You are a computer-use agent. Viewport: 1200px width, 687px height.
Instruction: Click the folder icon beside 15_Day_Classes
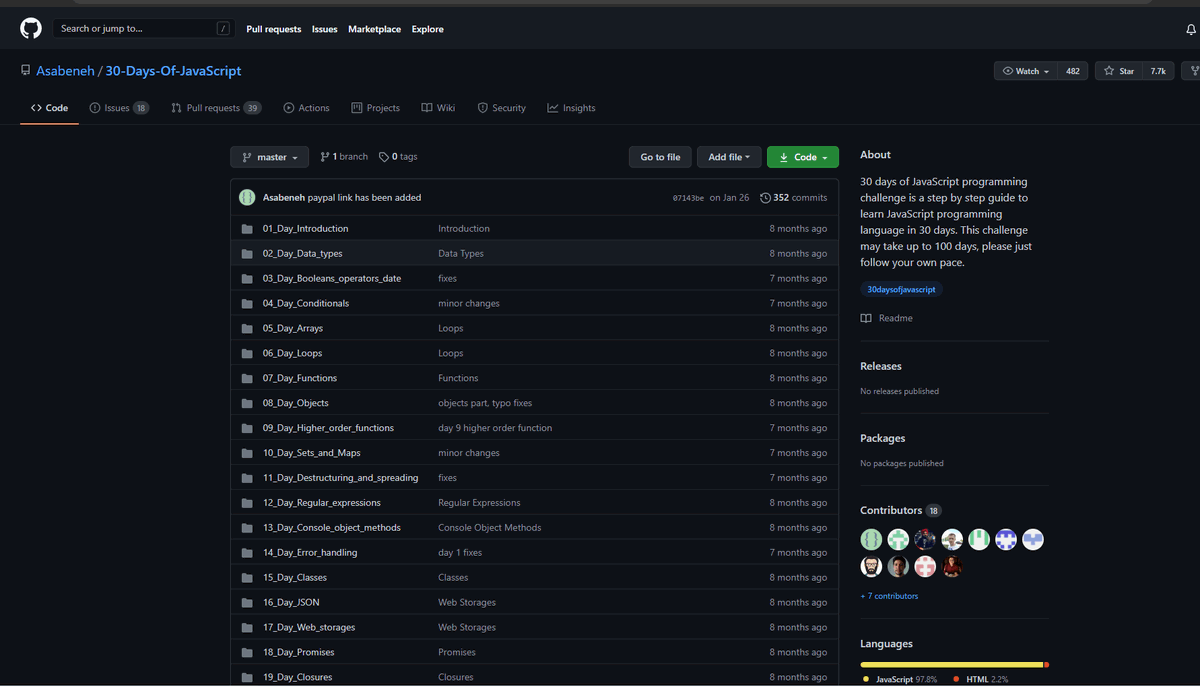pos(247,578)
